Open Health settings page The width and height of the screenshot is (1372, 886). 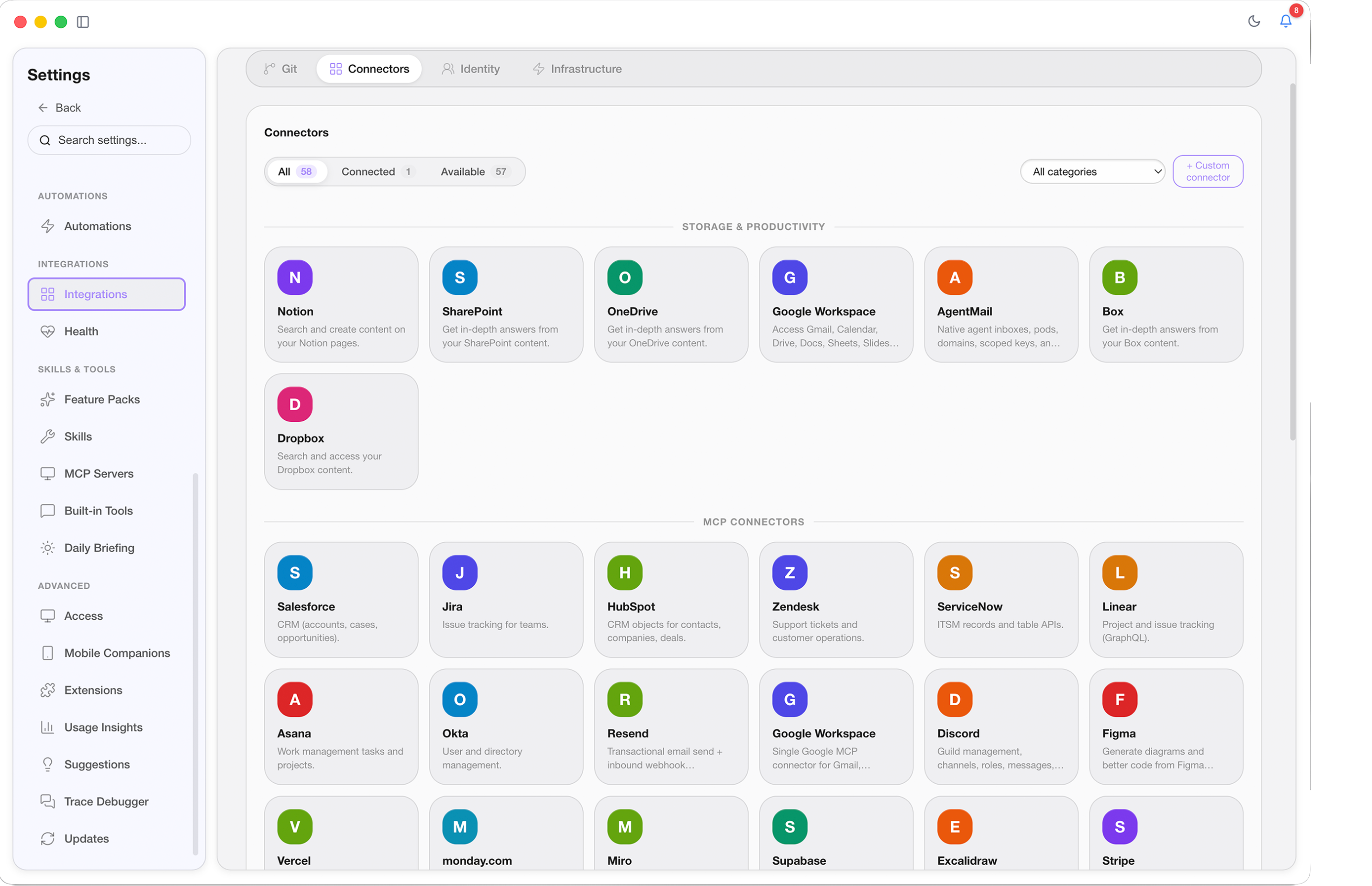point(106,331)
